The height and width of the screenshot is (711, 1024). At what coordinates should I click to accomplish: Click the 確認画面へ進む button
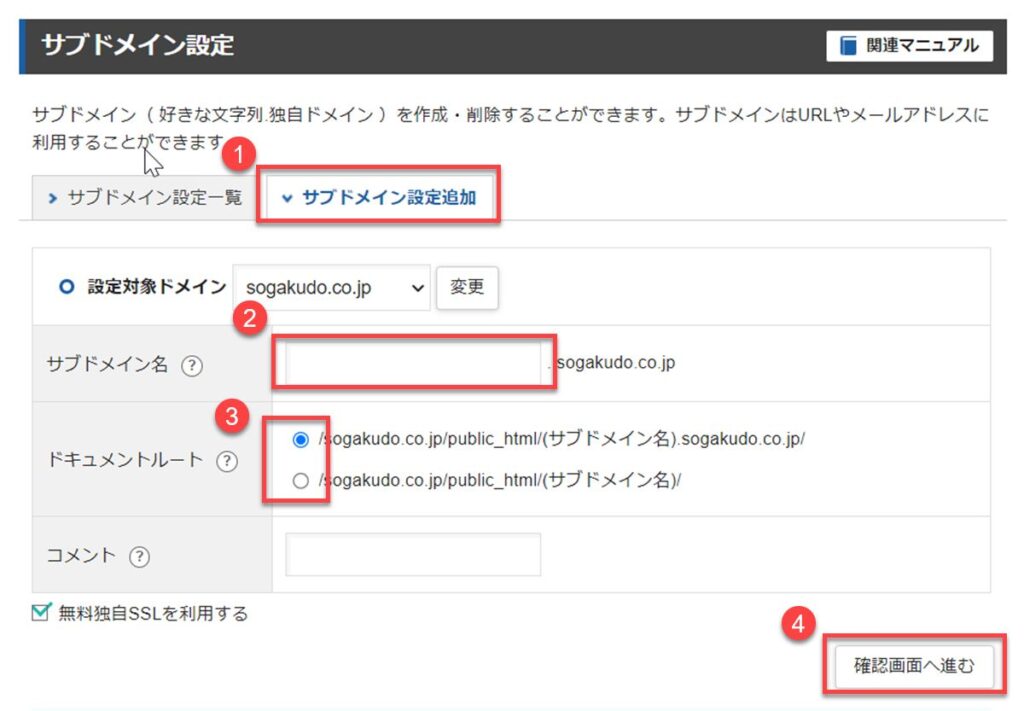pos(914,666)
